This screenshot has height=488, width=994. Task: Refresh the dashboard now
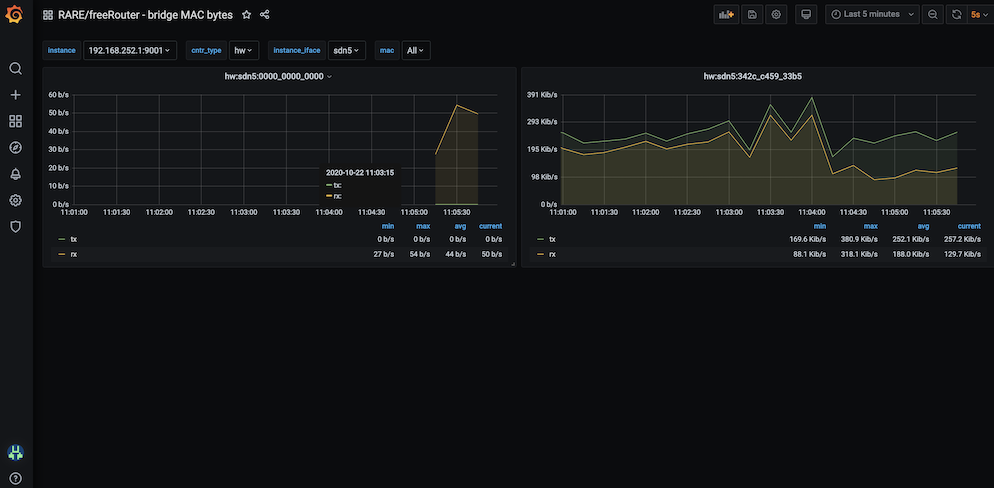(955, 14)
